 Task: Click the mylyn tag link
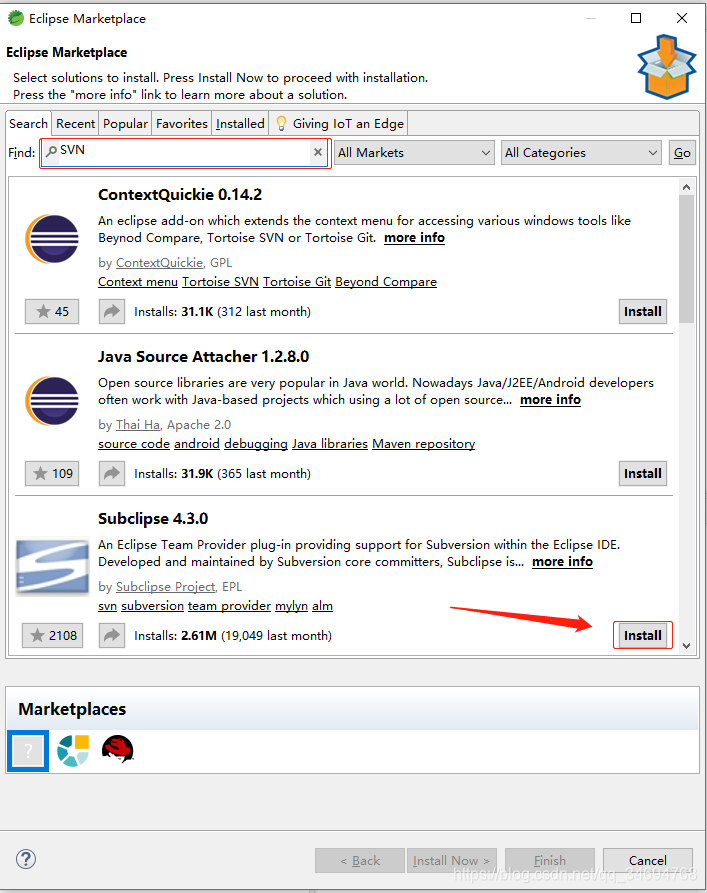pos(292,606)
